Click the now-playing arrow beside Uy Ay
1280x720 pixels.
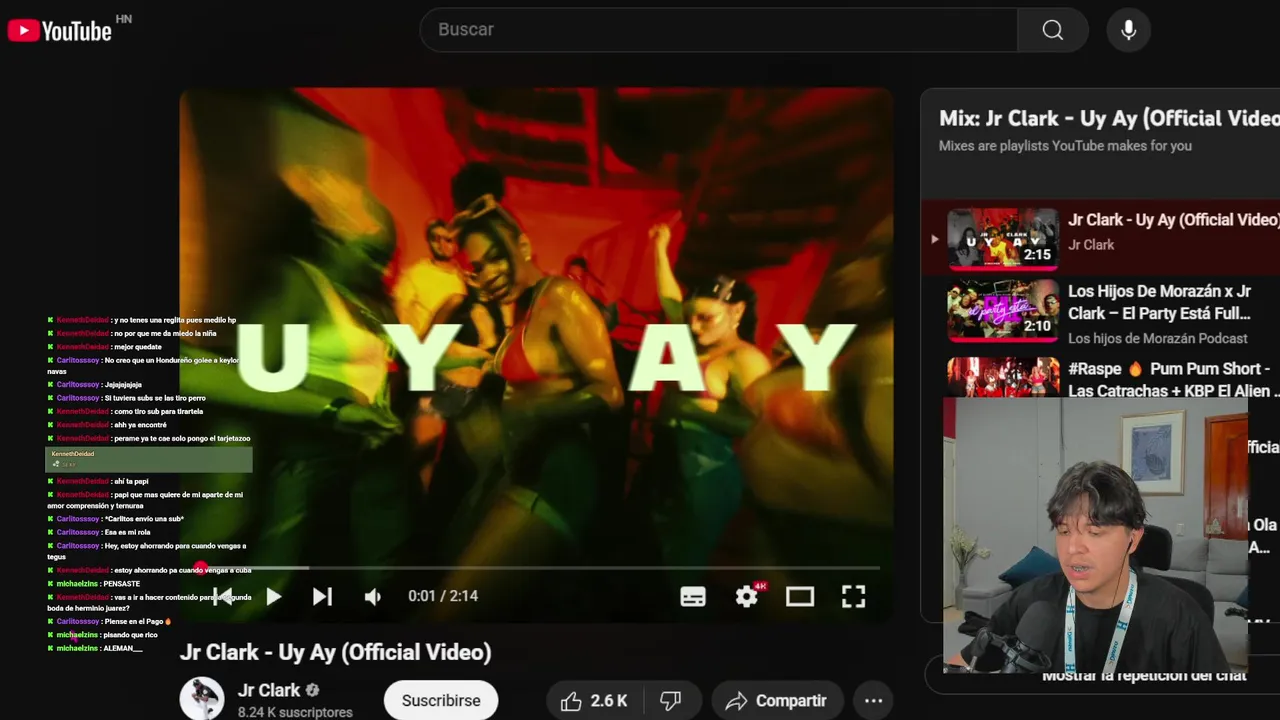[934, 239]
